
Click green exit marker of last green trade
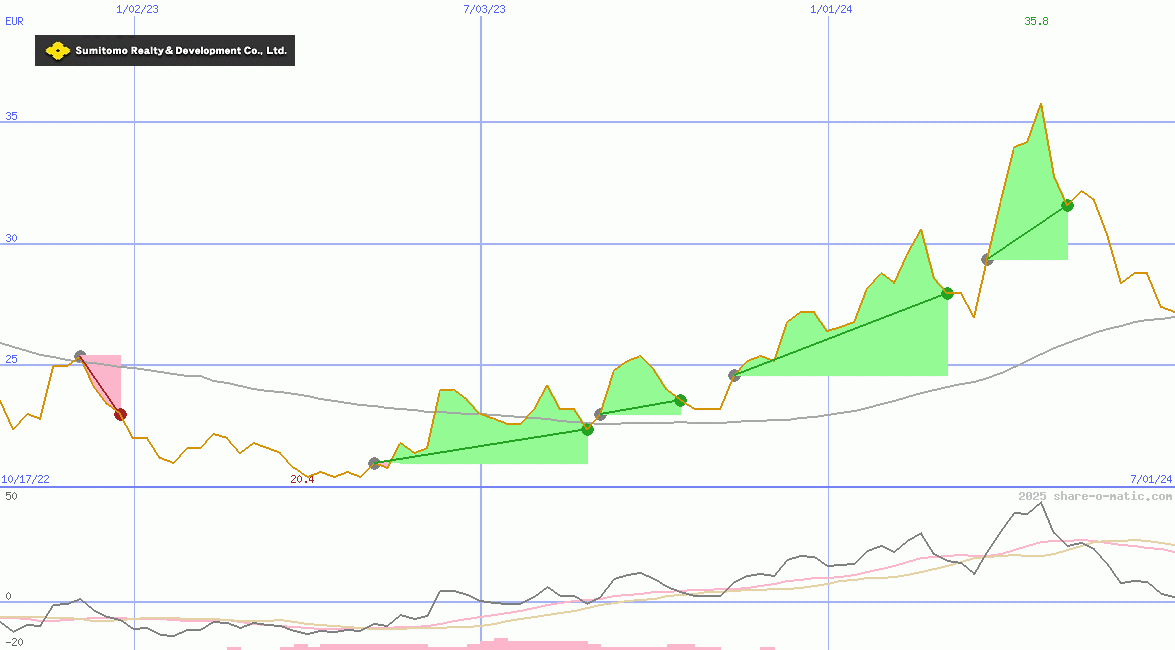(1067, 205)
